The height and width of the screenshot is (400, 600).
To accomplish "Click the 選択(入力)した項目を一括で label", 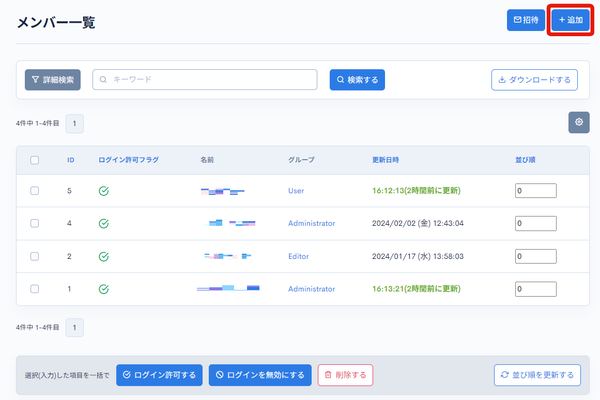I will [67, 376].
